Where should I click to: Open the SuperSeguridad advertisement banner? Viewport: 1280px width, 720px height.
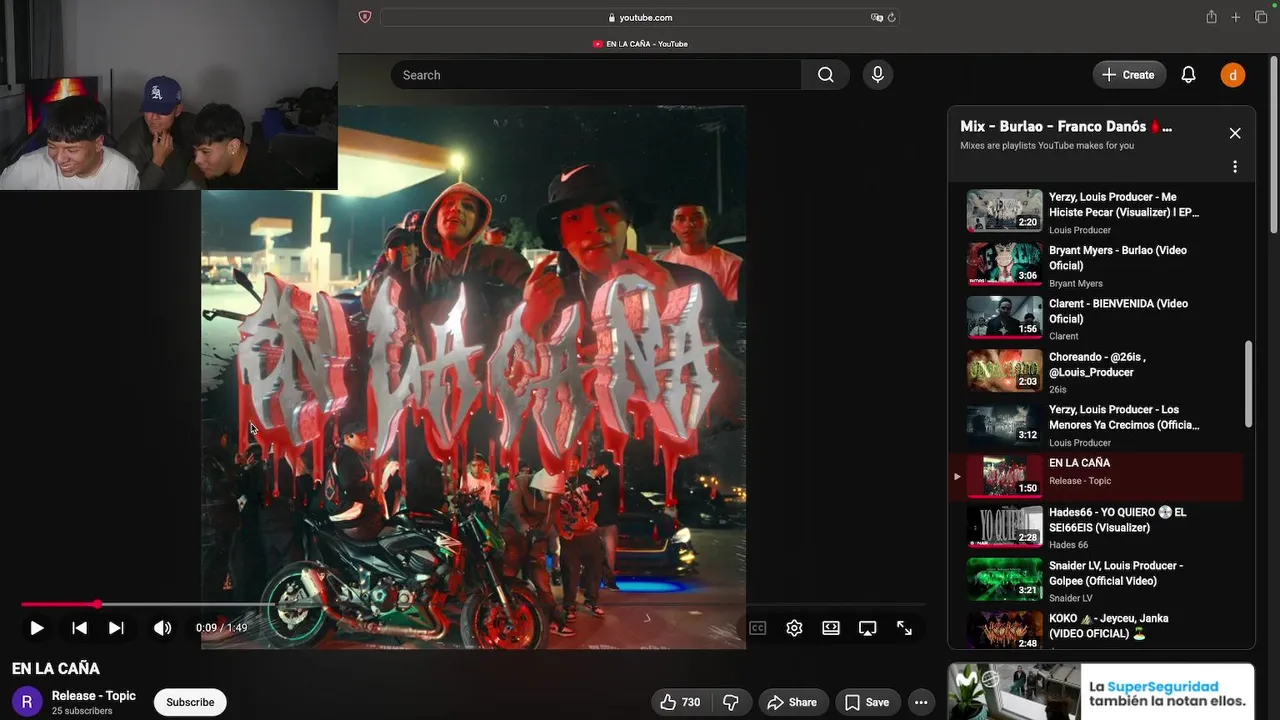coord(1101,691)
